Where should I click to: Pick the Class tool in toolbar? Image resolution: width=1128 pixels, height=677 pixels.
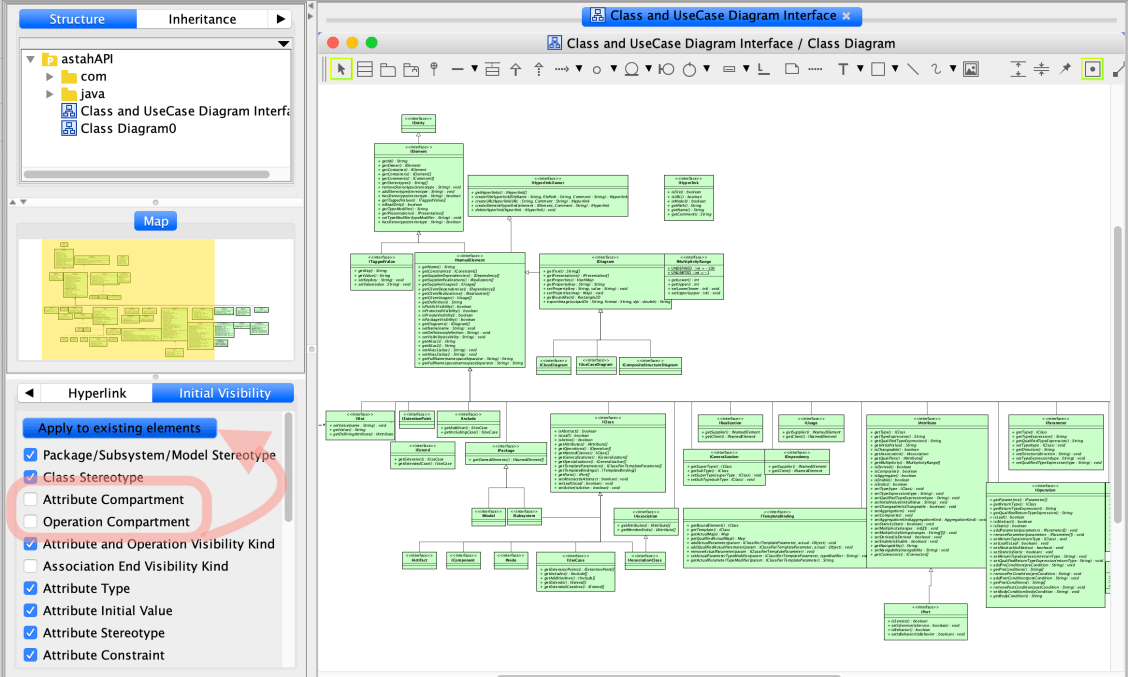[365, 69]
